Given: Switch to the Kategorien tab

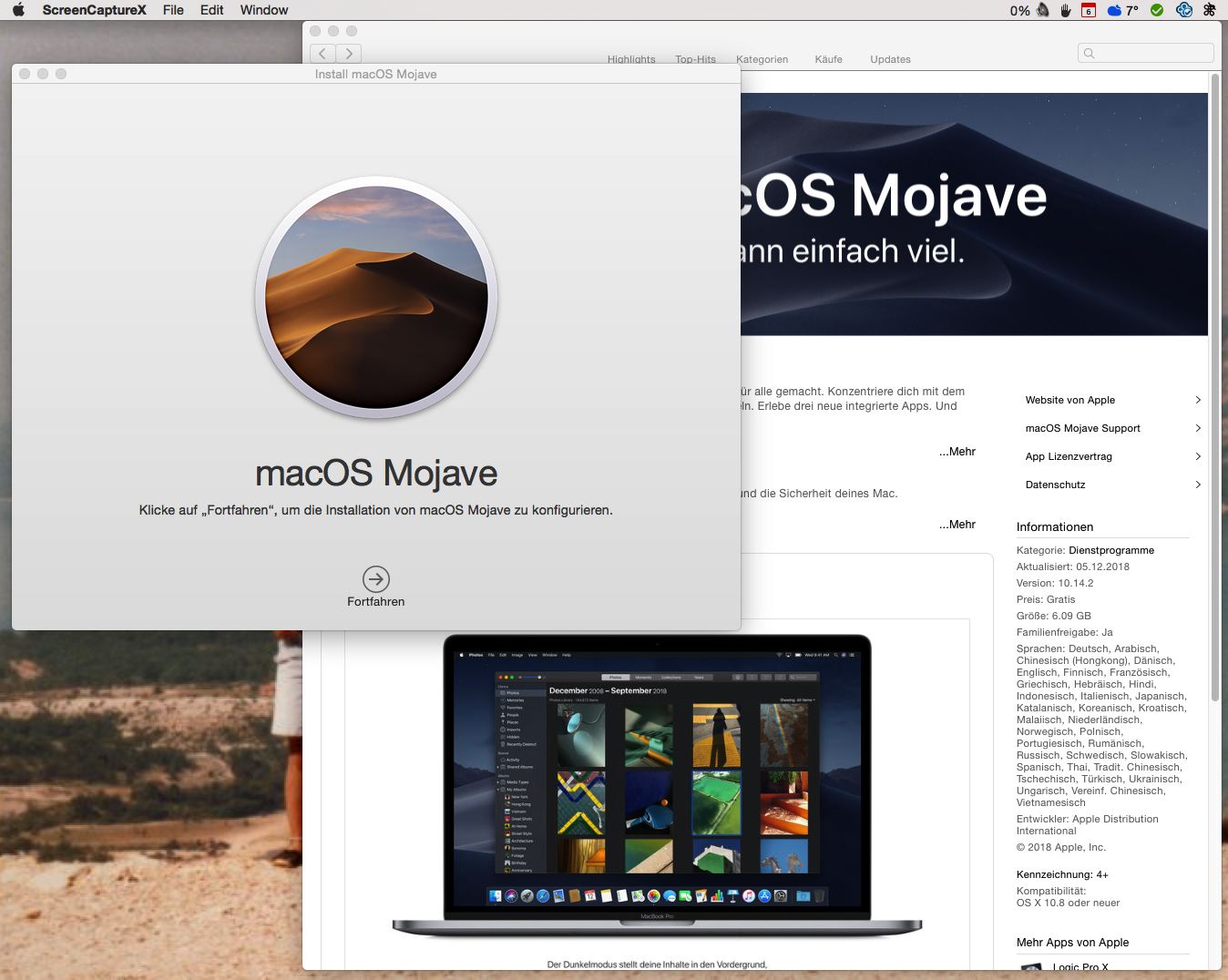Looking at the screenshot, I should (x=762, y=59).
